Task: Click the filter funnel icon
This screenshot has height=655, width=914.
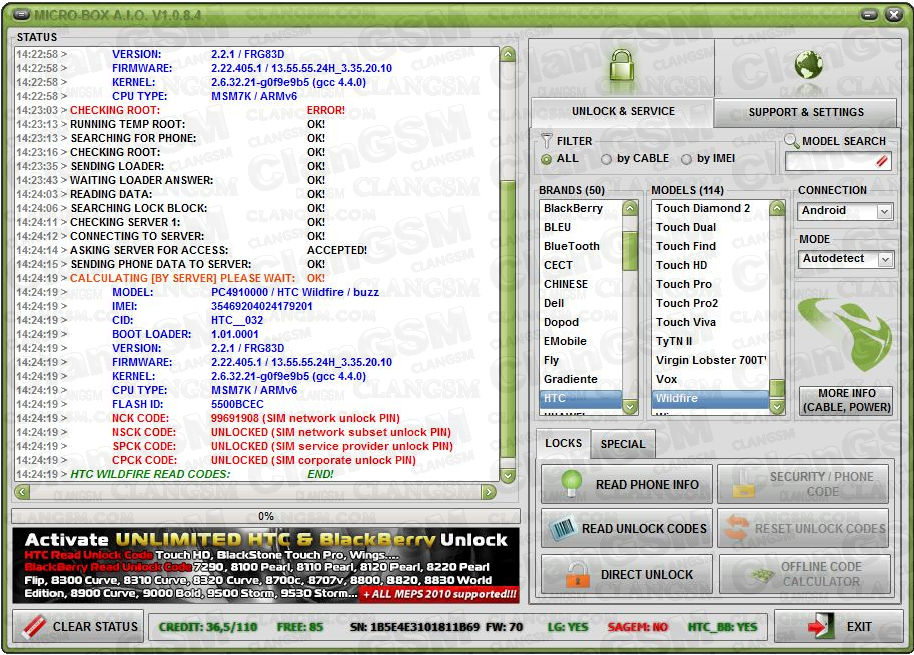Action: pyautogui.click(x=546, y=140)
